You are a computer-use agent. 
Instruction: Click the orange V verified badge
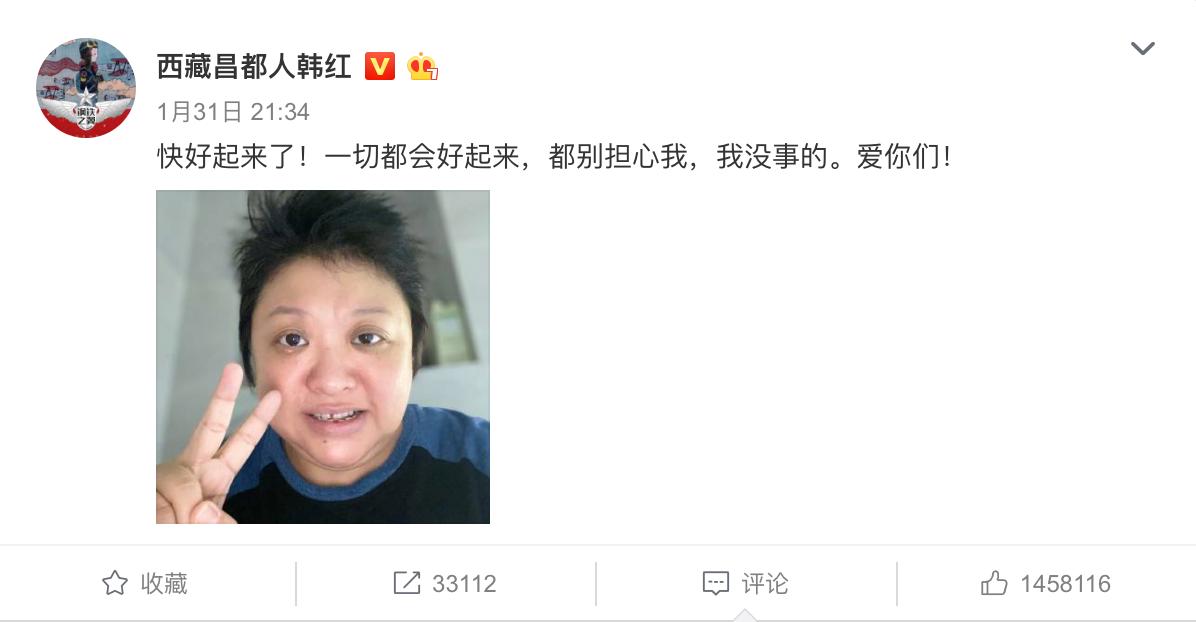[x=380, y=66]
